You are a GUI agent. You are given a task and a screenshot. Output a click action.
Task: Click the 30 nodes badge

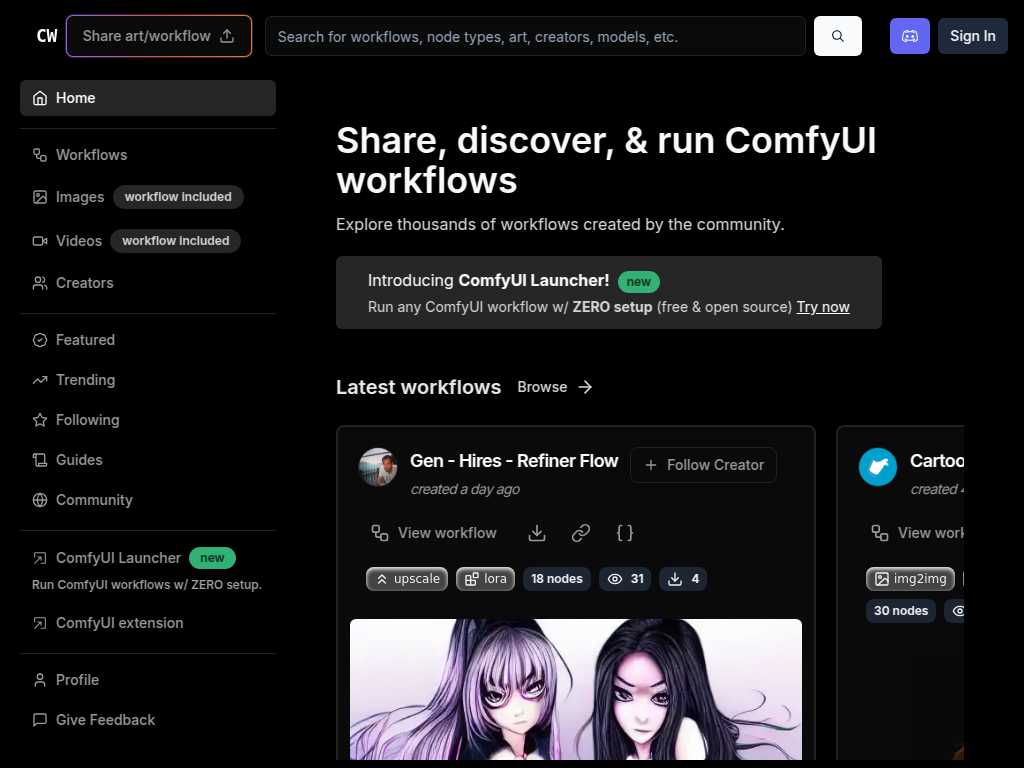(901, 611)
